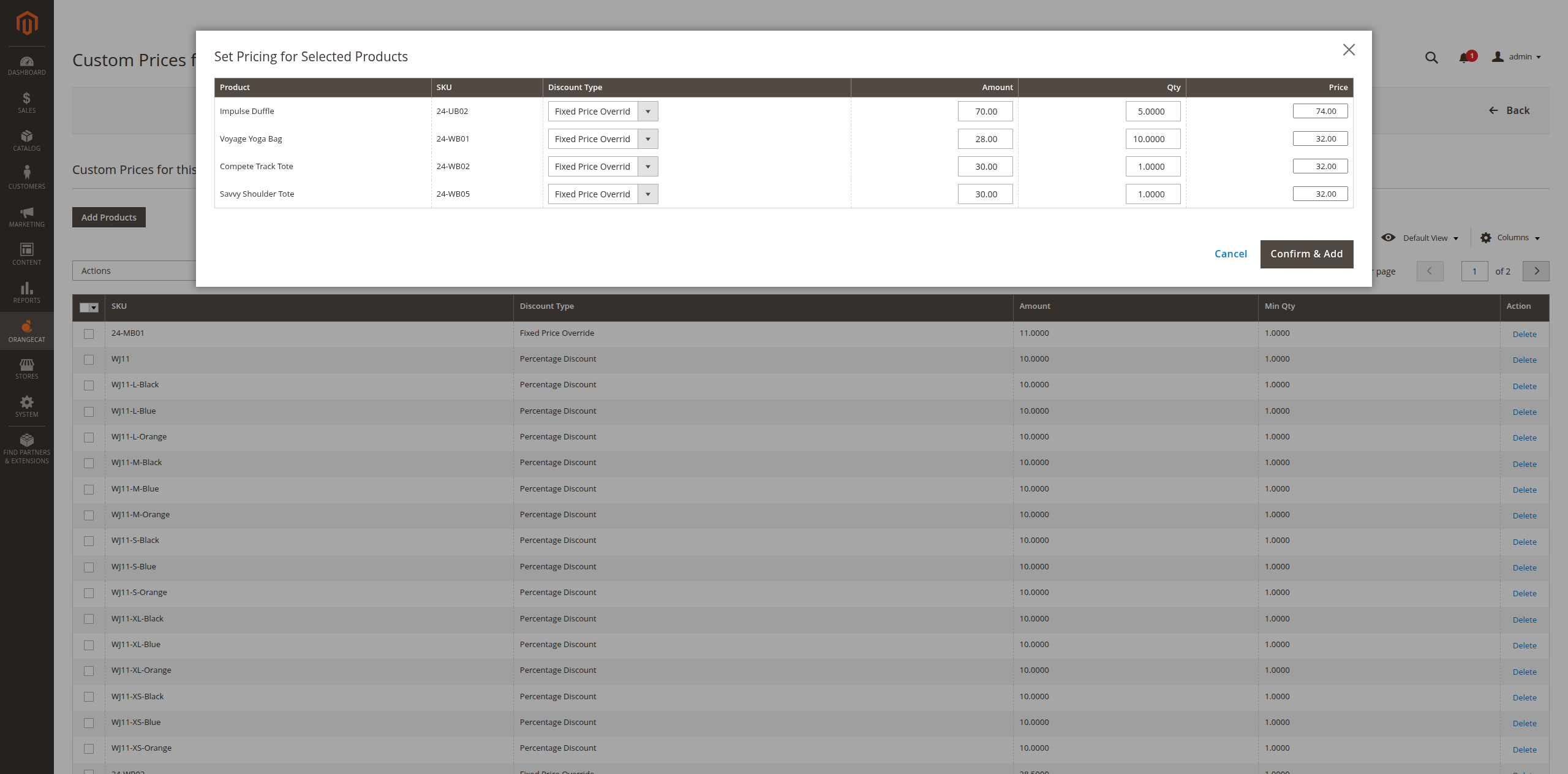The image size is (1568, 774).
Task: Open the Catalog sidebar icon
Action: pyautogui.click(x=26, y=140)
